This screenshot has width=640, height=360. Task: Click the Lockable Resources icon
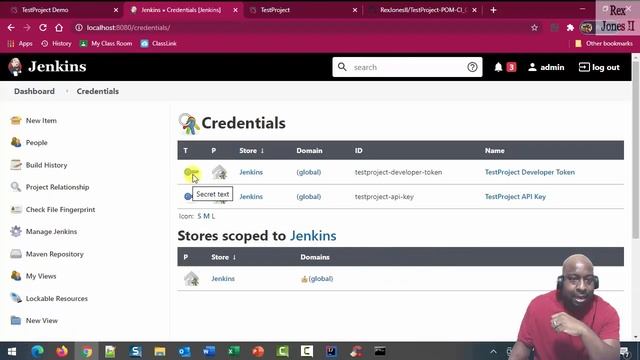(16, 298)
